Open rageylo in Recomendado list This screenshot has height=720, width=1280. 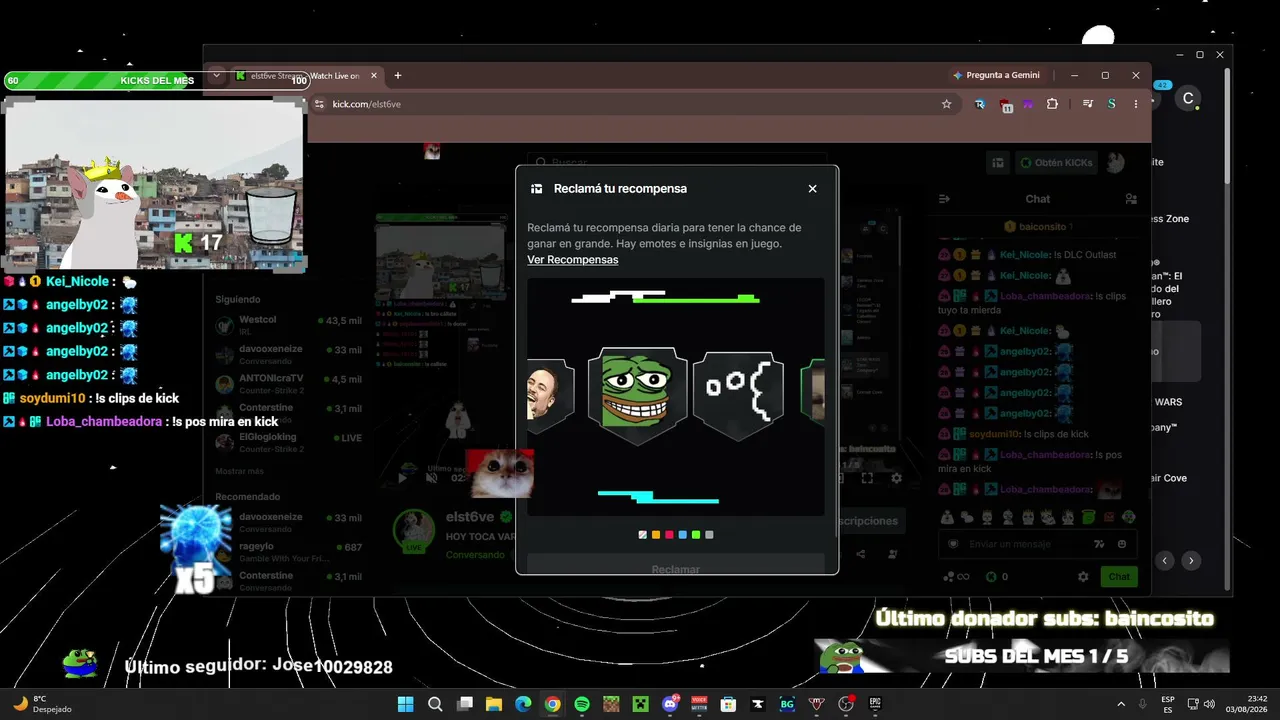pos(289,552)
